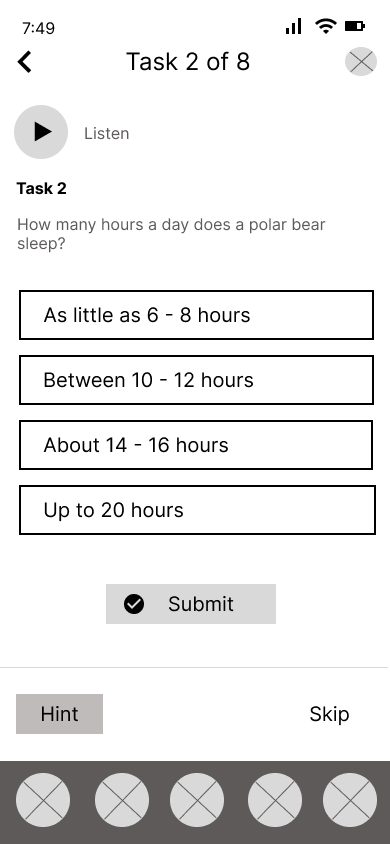Click the Listen label text

107,133
